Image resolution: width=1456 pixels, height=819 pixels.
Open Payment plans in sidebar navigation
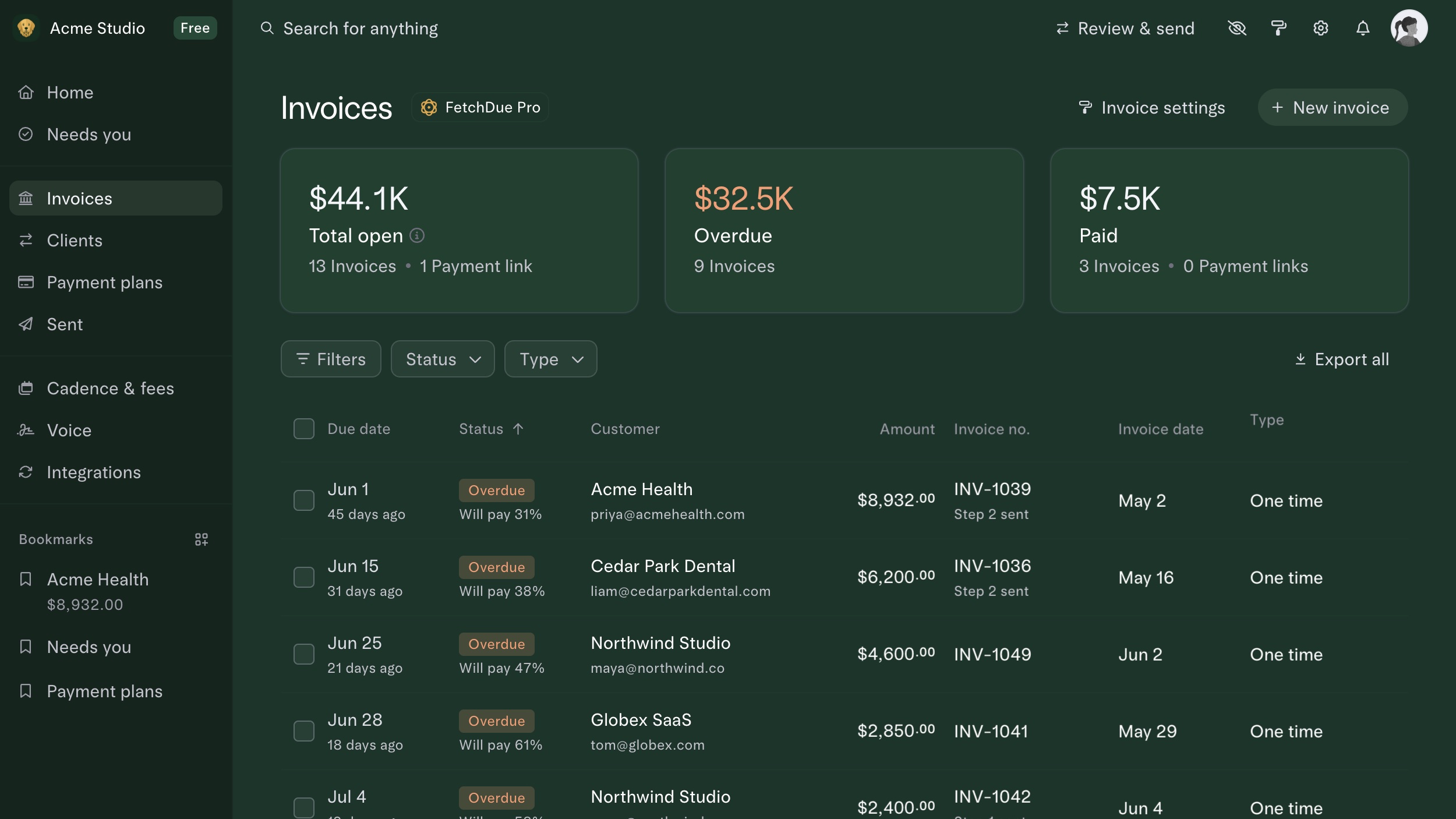(x=115, y=282)
